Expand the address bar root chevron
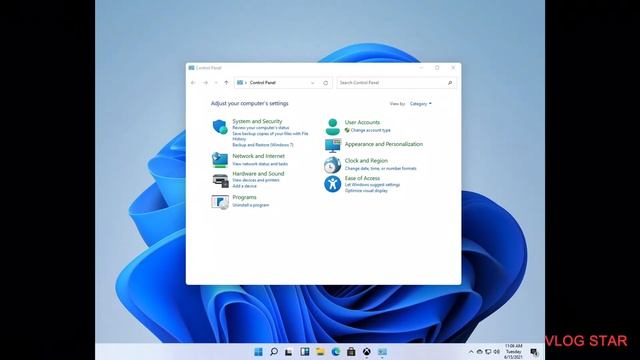 [246, 83]
